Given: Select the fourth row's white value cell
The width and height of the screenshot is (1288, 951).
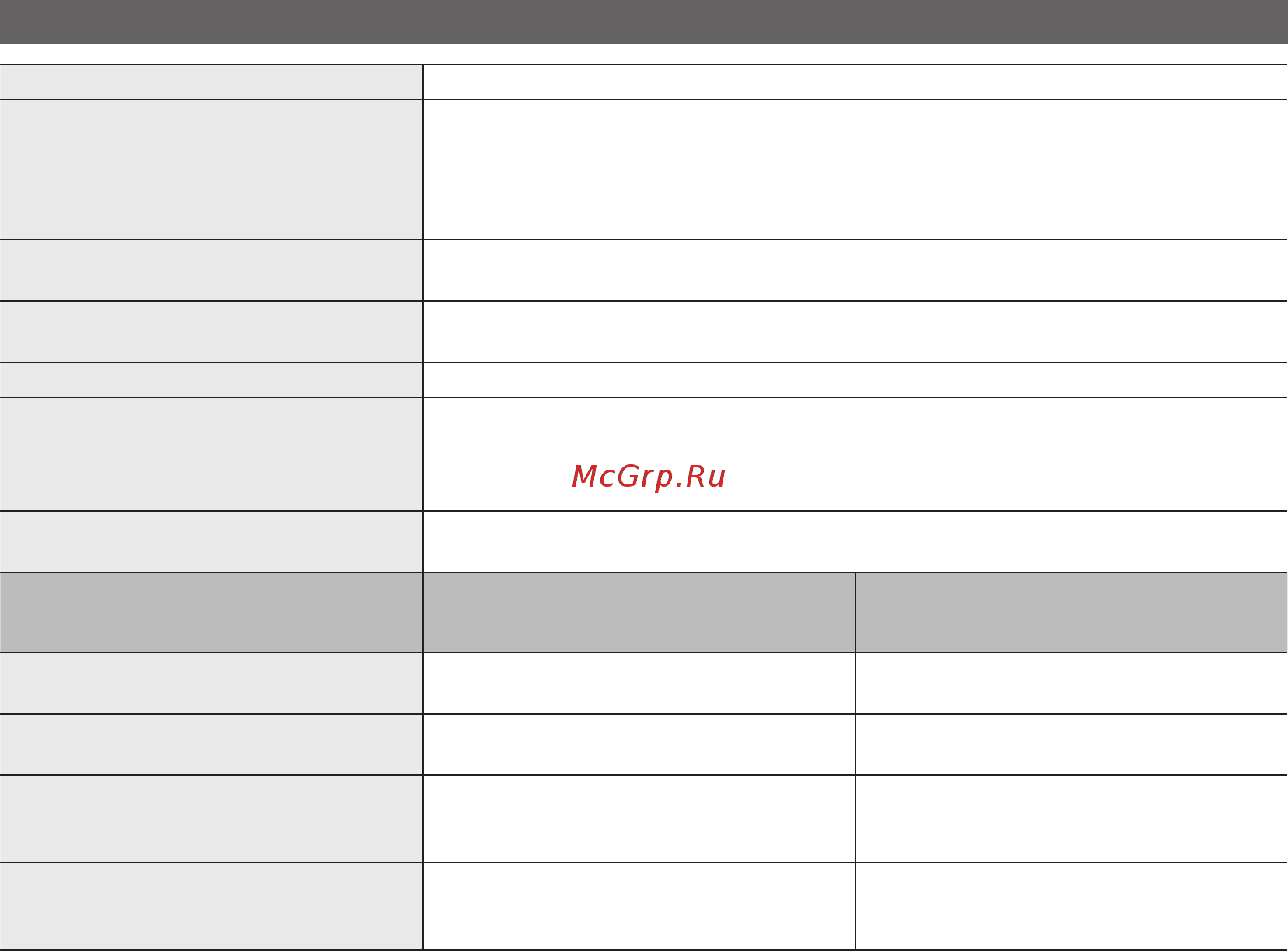Looking at the screenshot, I should [856, 332].
